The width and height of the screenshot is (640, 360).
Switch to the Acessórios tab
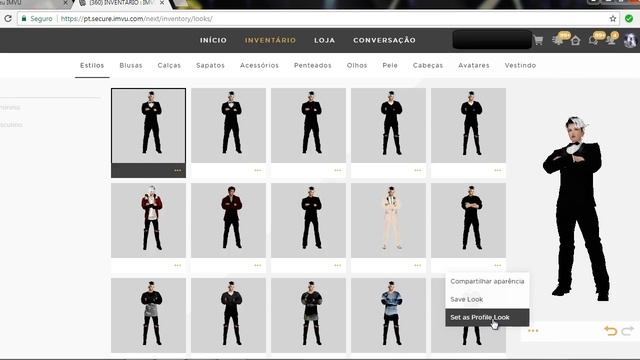[259, 65]
